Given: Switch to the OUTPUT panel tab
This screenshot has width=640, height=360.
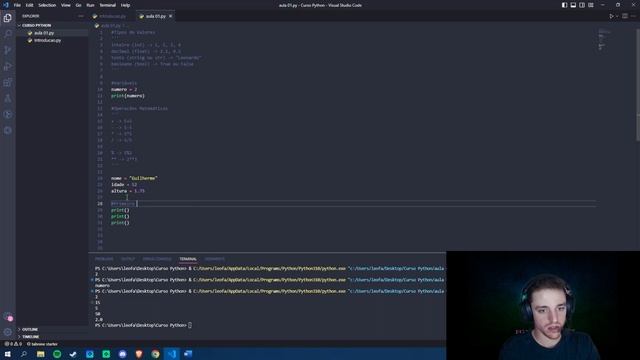Looking at the screenshot, I should [x=128, y=259].
